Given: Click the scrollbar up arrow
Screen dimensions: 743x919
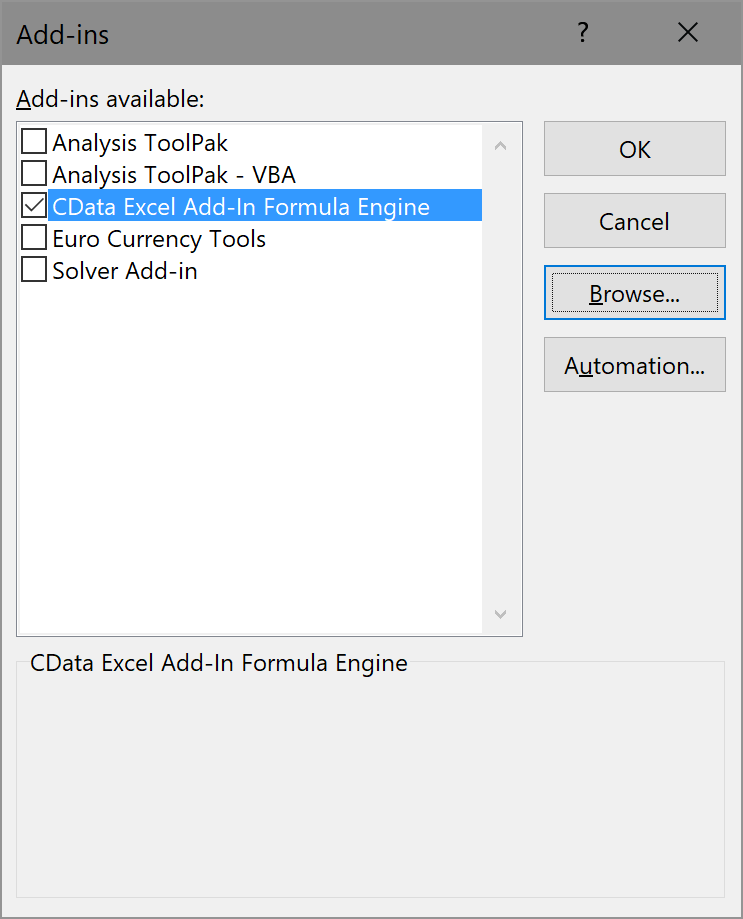Looking at the screenshot, I should coord(500,145).
